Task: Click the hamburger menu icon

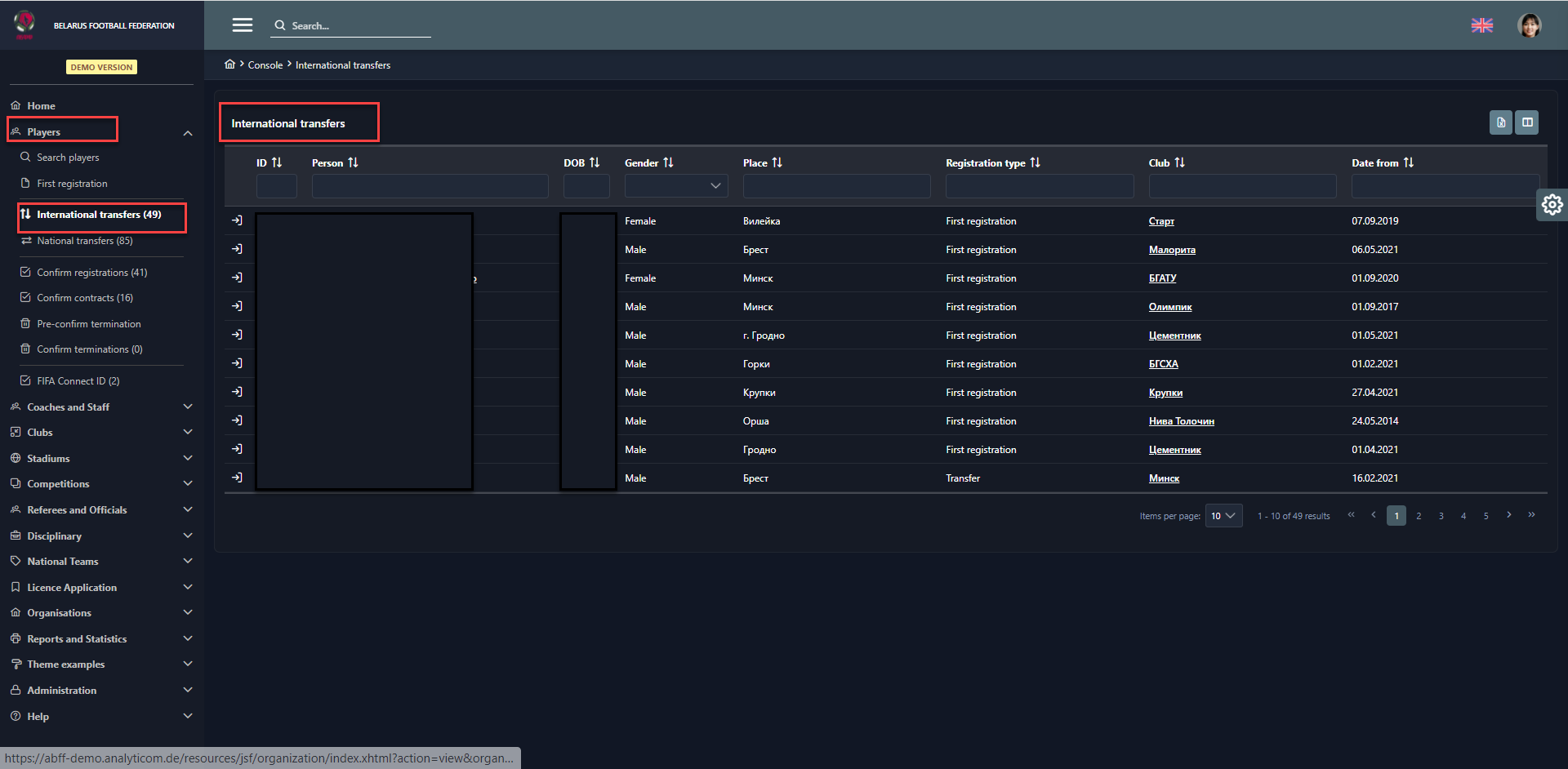Action: point(242,25)
